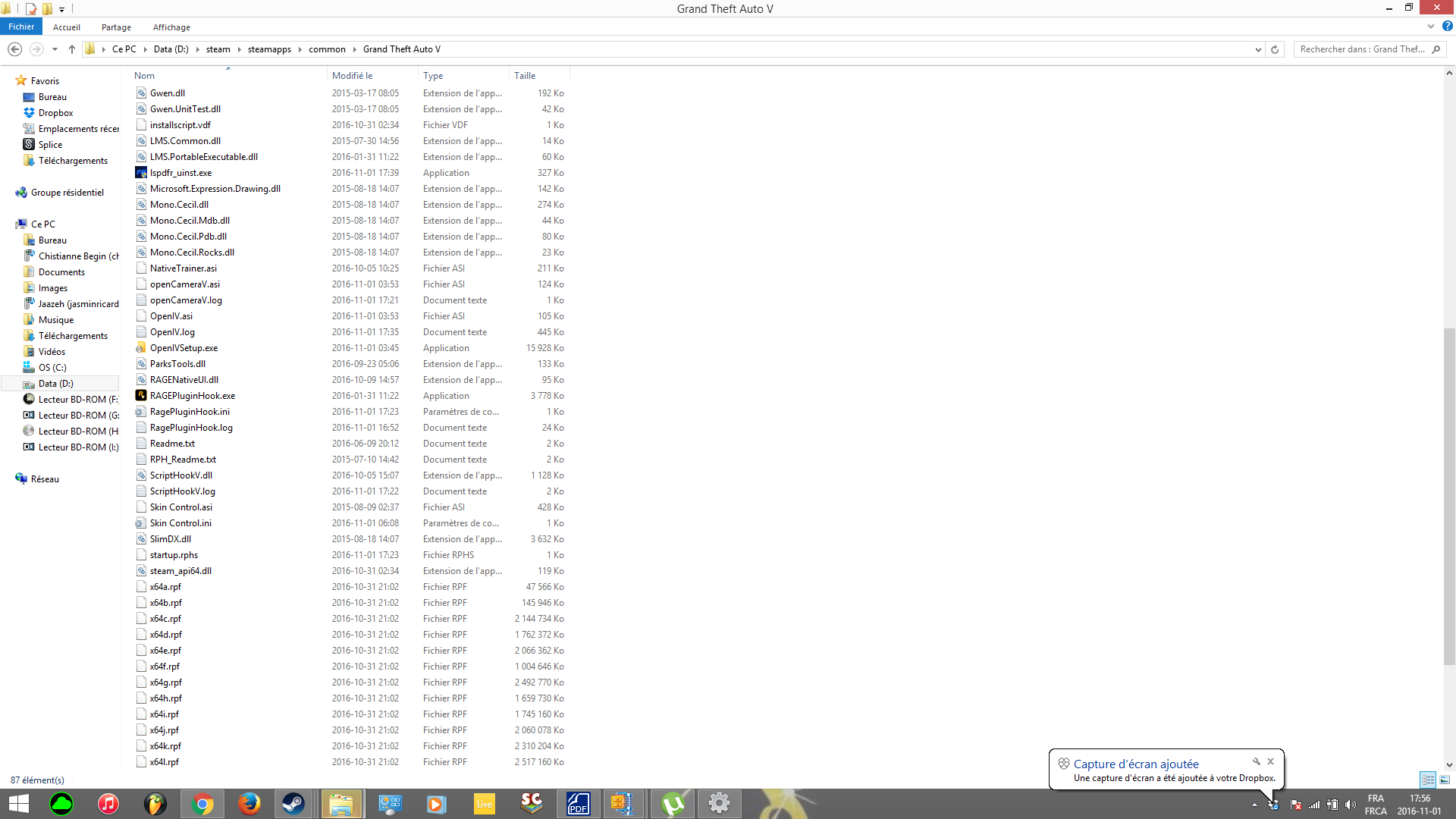The width and height of the screenshot is (1456, 819).
Task: Sort files by Taille column header
Action: click(x=525, y=75)
